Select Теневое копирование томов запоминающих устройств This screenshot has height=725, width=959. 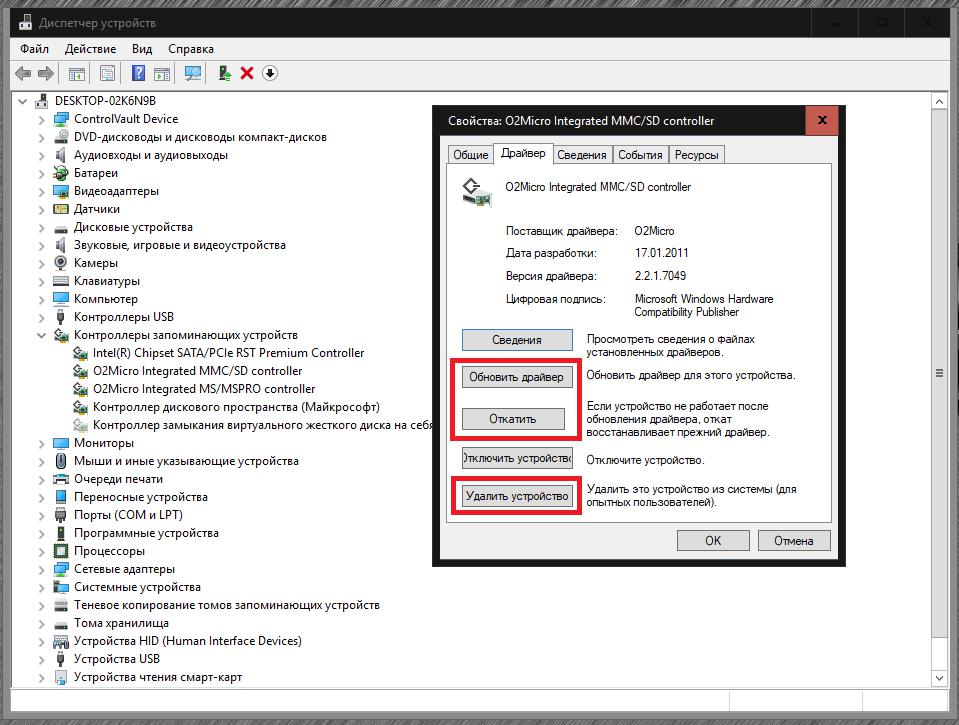(227, 605)
